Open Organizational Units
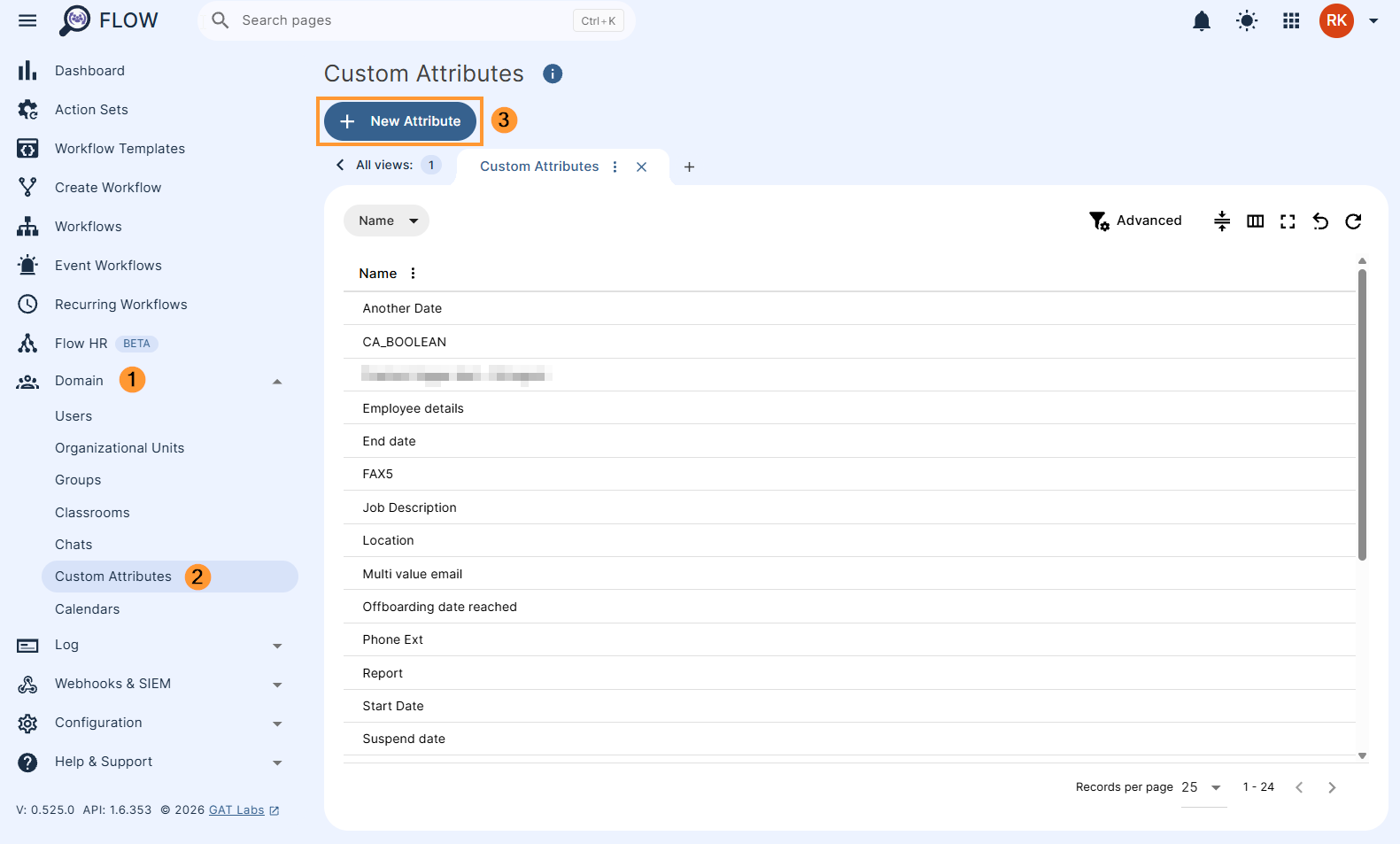 coord(120,448)
